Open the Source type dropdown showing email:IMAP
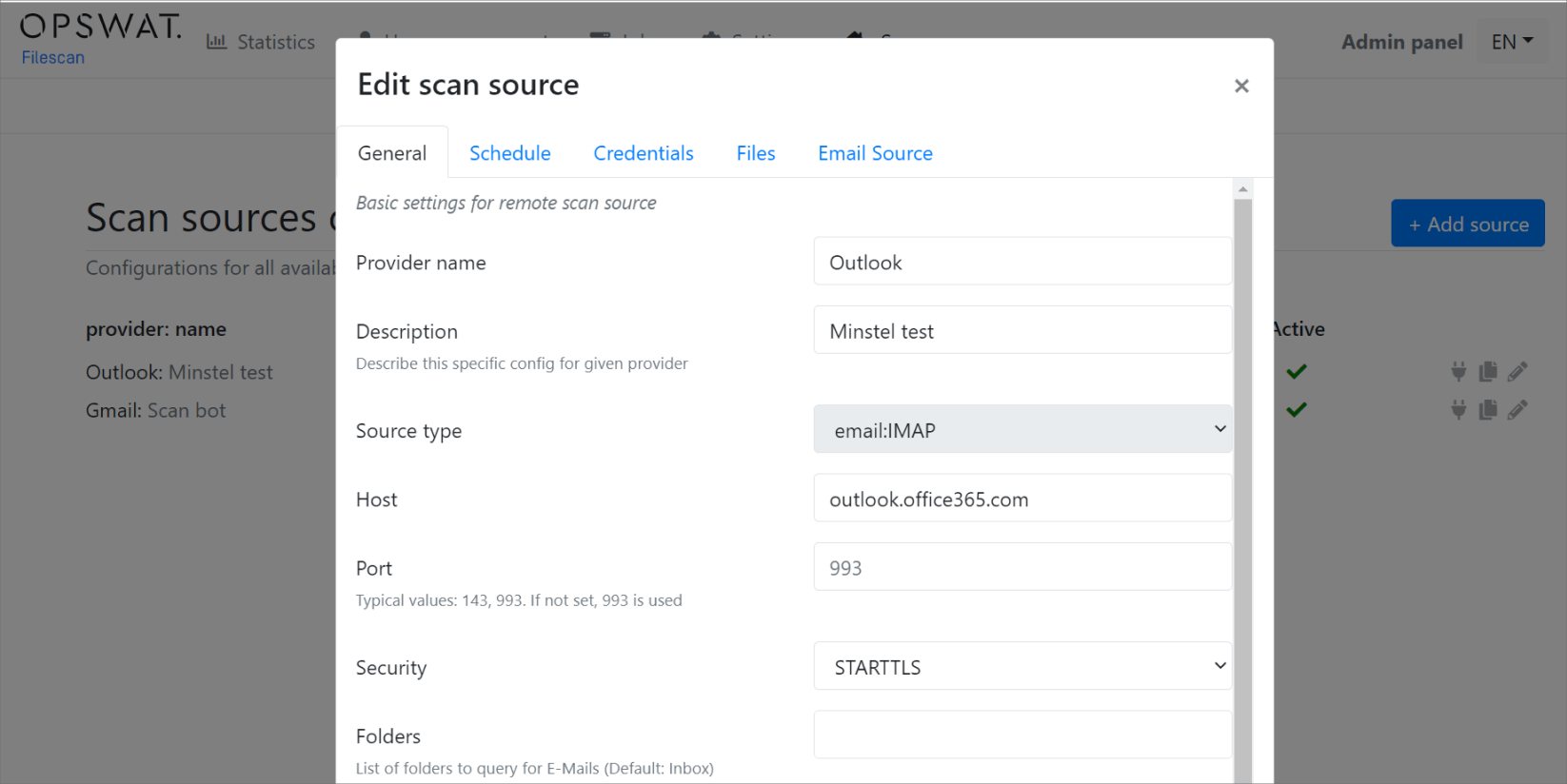Viewport: 1567px width, 784px height. (x=1022, y=430)
